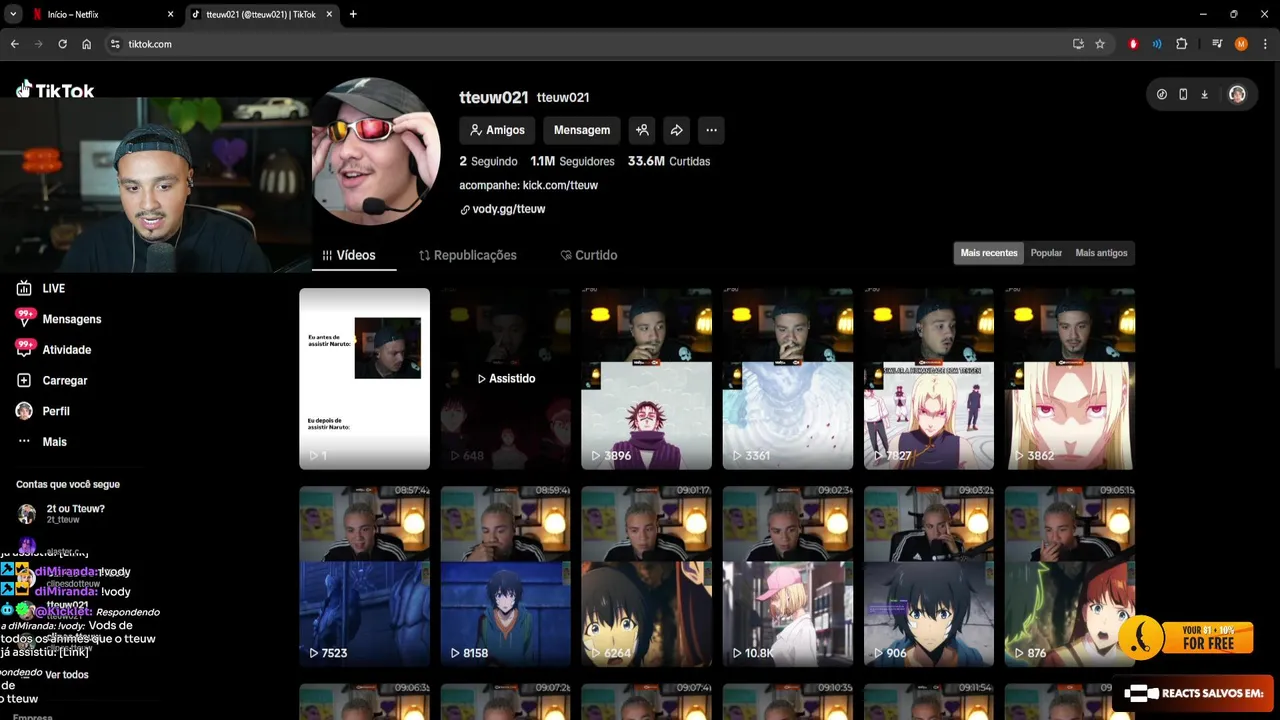Click the 1.1M Seguidores count

point(572,161)
